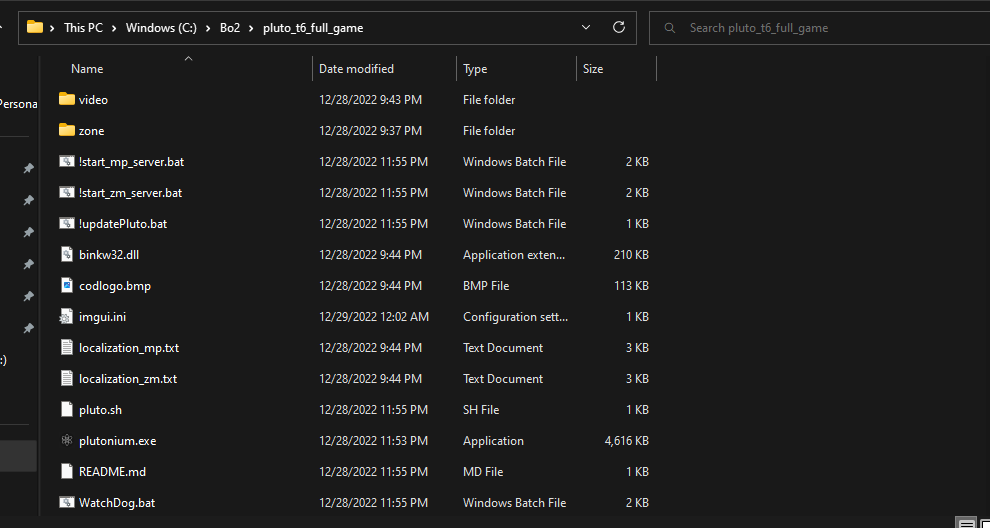The width and height of the screenshot is (990, 528).
Task: Click the !updatePluto.bat file icon
Action: pos(67,223)
